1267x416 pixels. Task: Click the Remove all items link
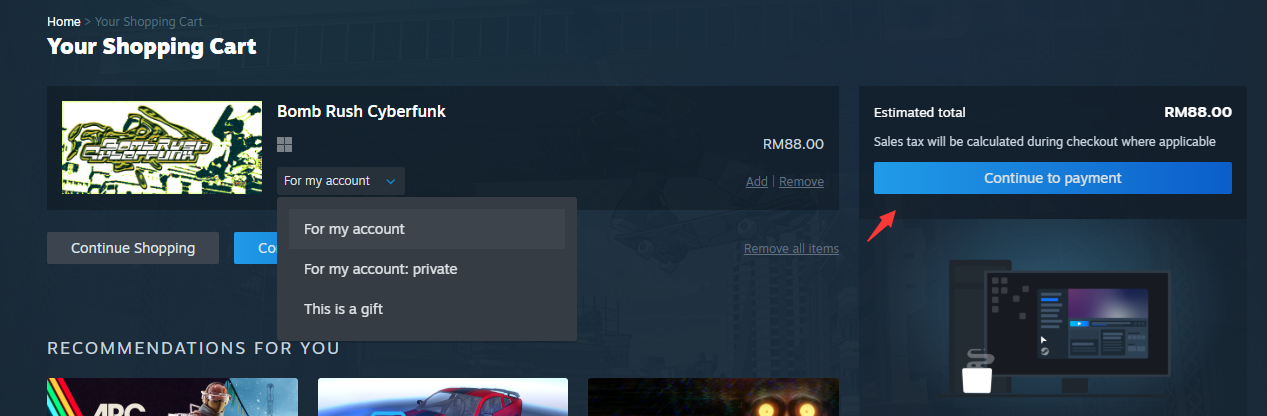pos(791,249)
